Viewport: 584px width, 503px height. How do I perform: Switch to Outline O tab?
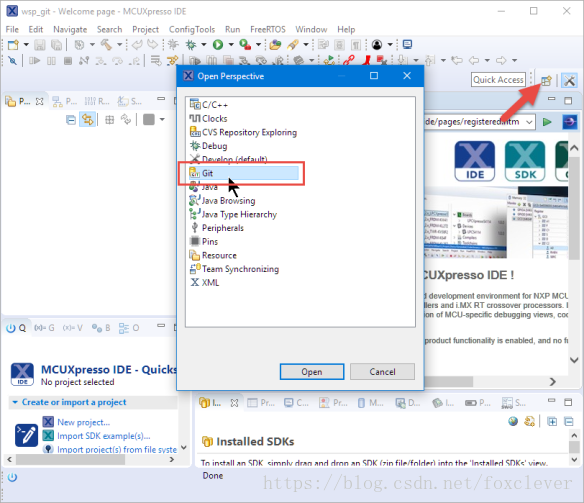pos(129,328)
